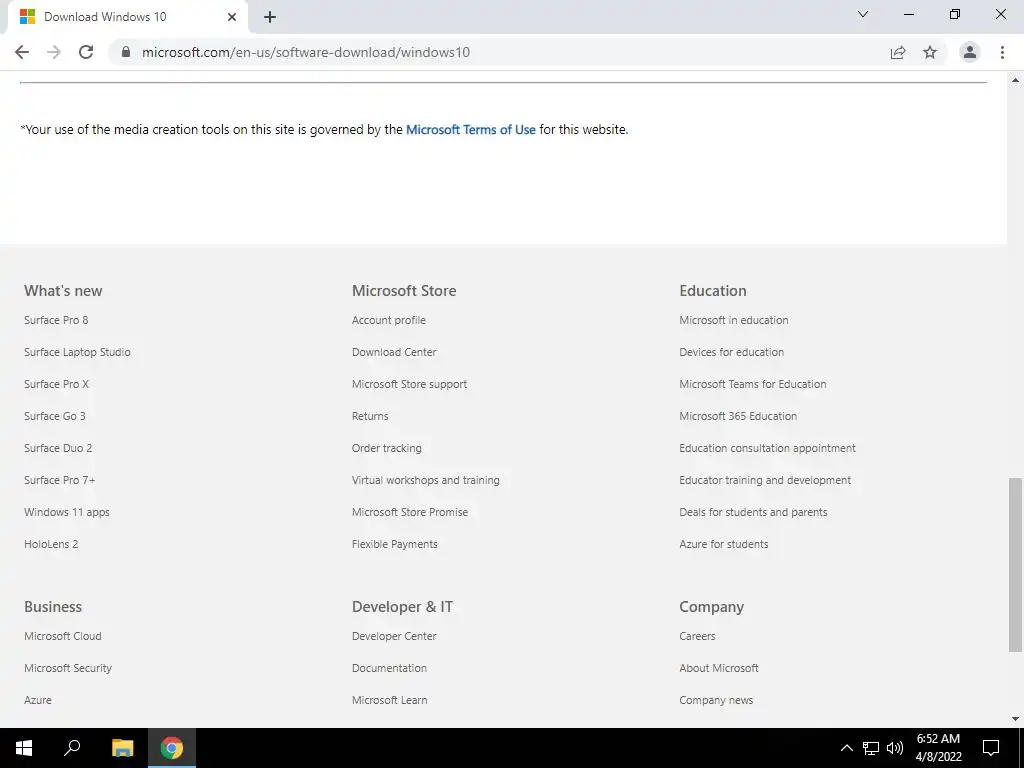
Task: Open the notification center icon
Action: [991, 748]
